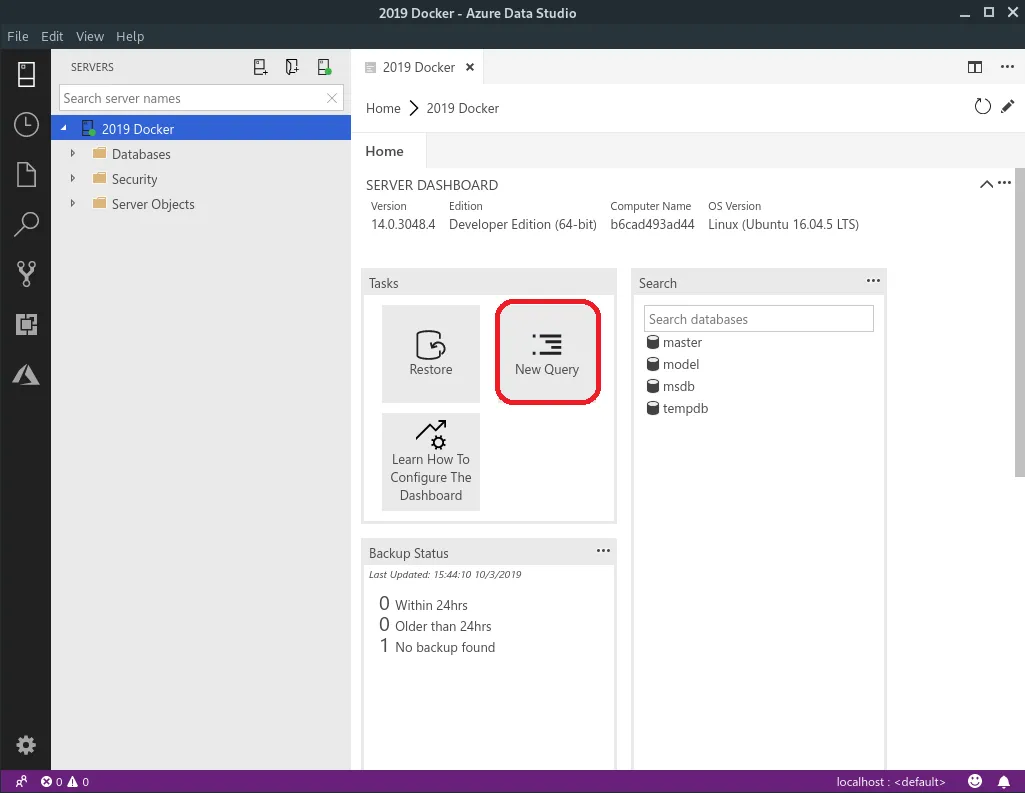The width and height of the screenshot is (1025, 793).
Task: Click the status bar connection icon
Action: (22, 782)
